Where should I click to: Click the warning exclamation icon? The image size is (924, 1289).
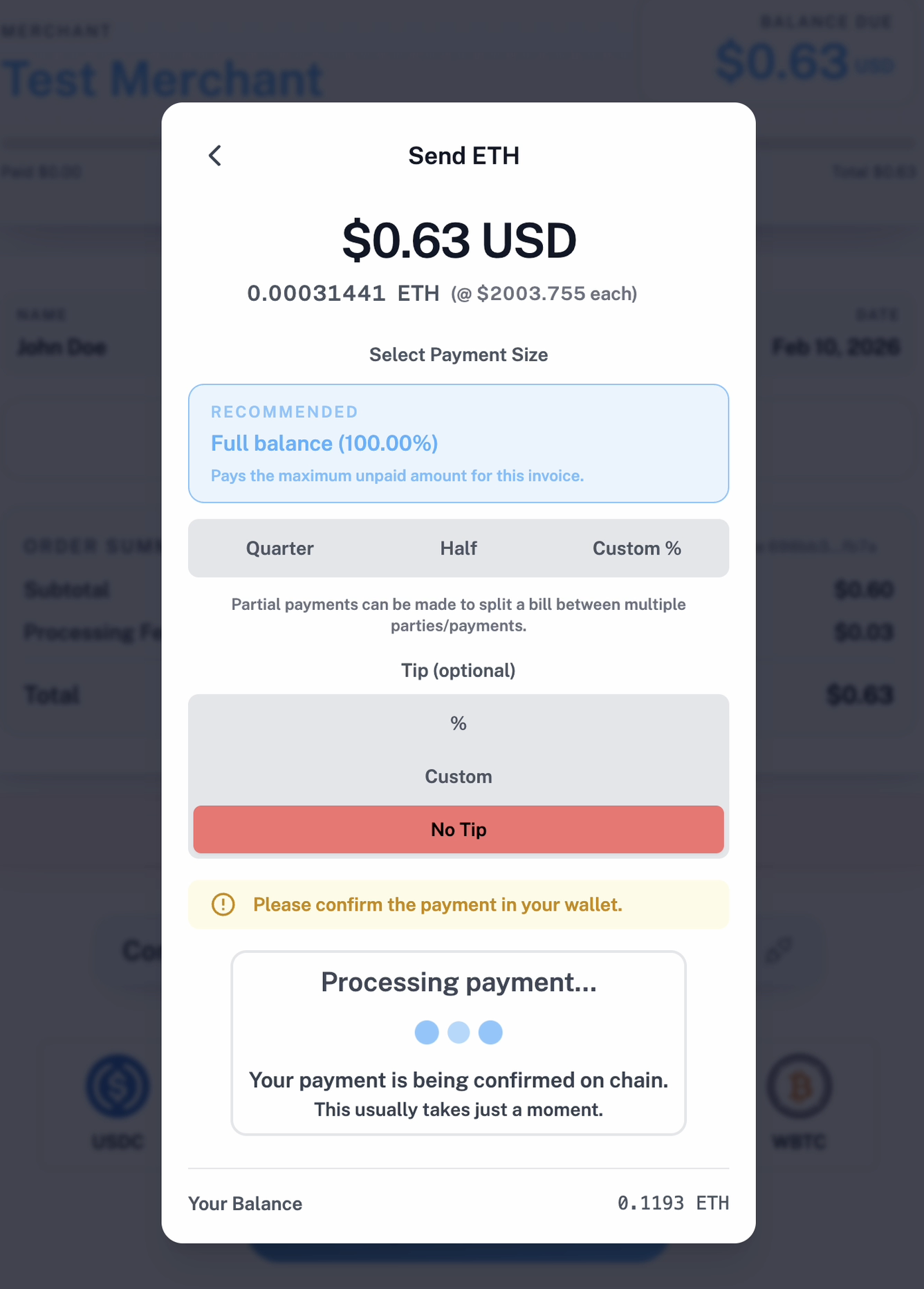click(223, 904)
